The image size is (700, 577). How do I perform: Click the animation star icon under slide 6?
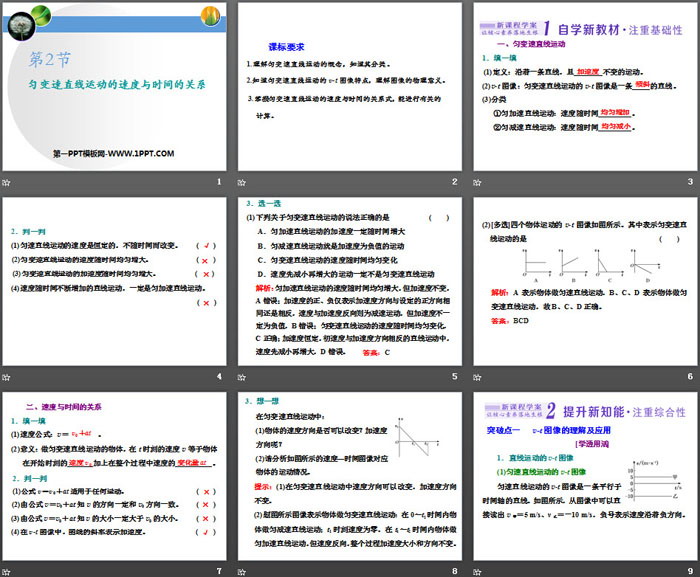[477, 376]
